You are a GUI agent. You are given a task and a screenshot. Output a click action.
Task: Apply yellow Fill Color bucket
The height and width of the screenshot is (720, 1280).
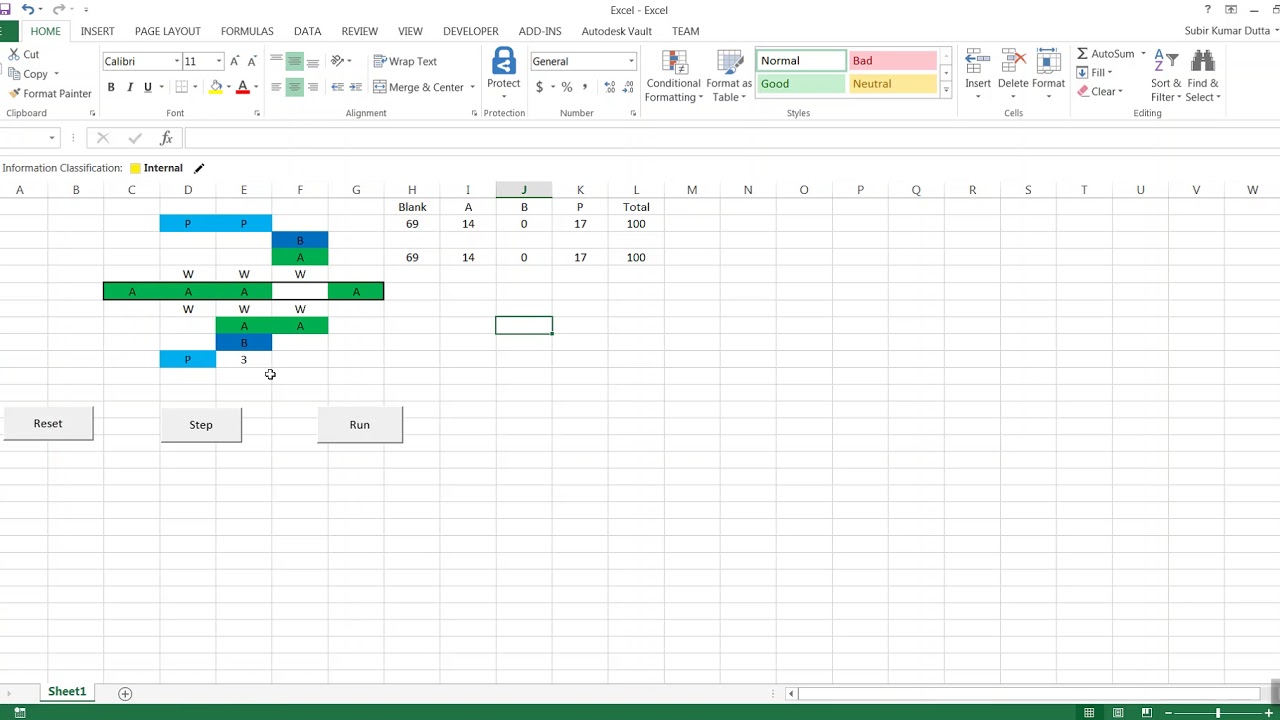[x=215, y=87]
